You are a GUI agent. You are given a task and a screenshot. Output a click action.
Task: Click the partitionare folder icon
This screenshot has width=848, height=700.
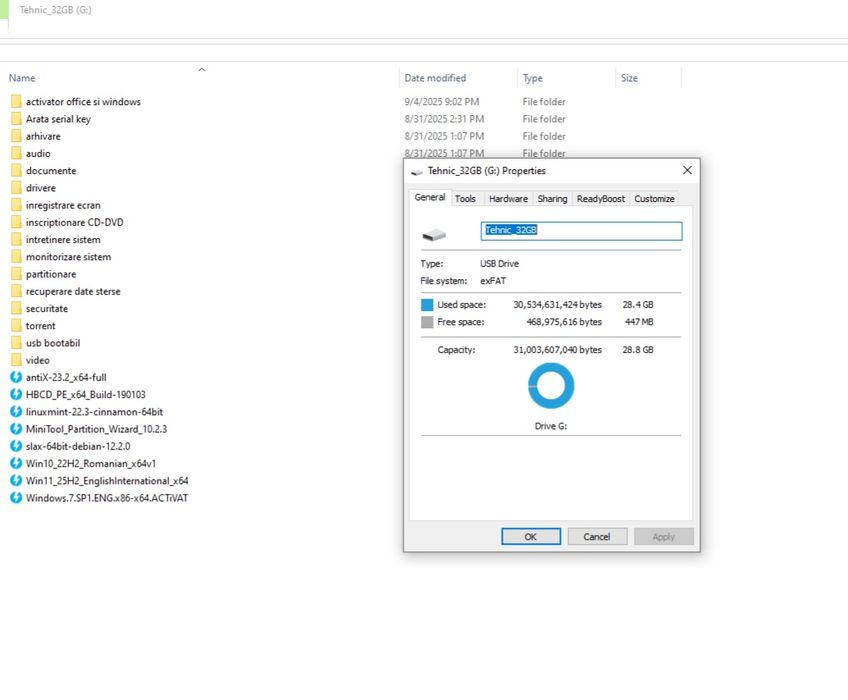(x=16, y=274)
